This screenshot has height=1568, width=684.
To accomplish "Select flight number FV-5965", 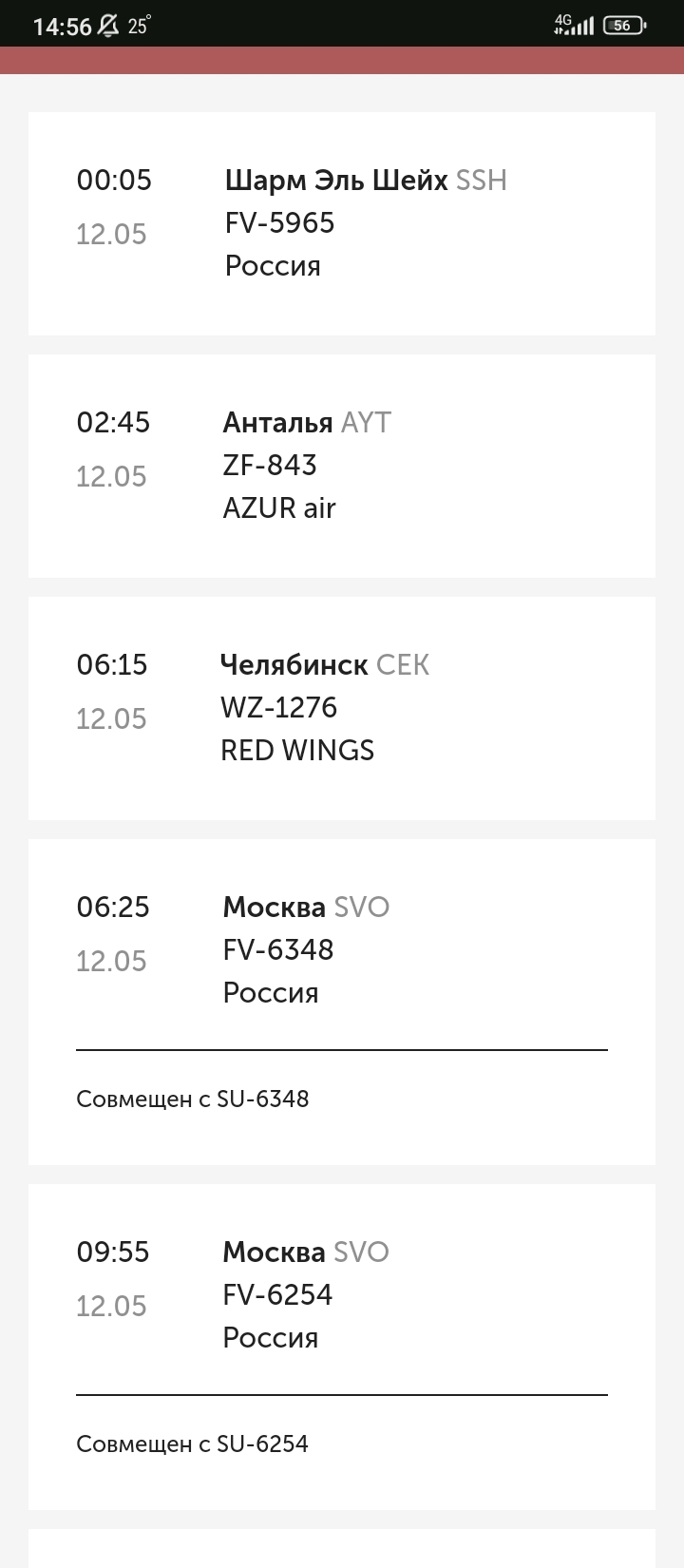I will point(279,223).
